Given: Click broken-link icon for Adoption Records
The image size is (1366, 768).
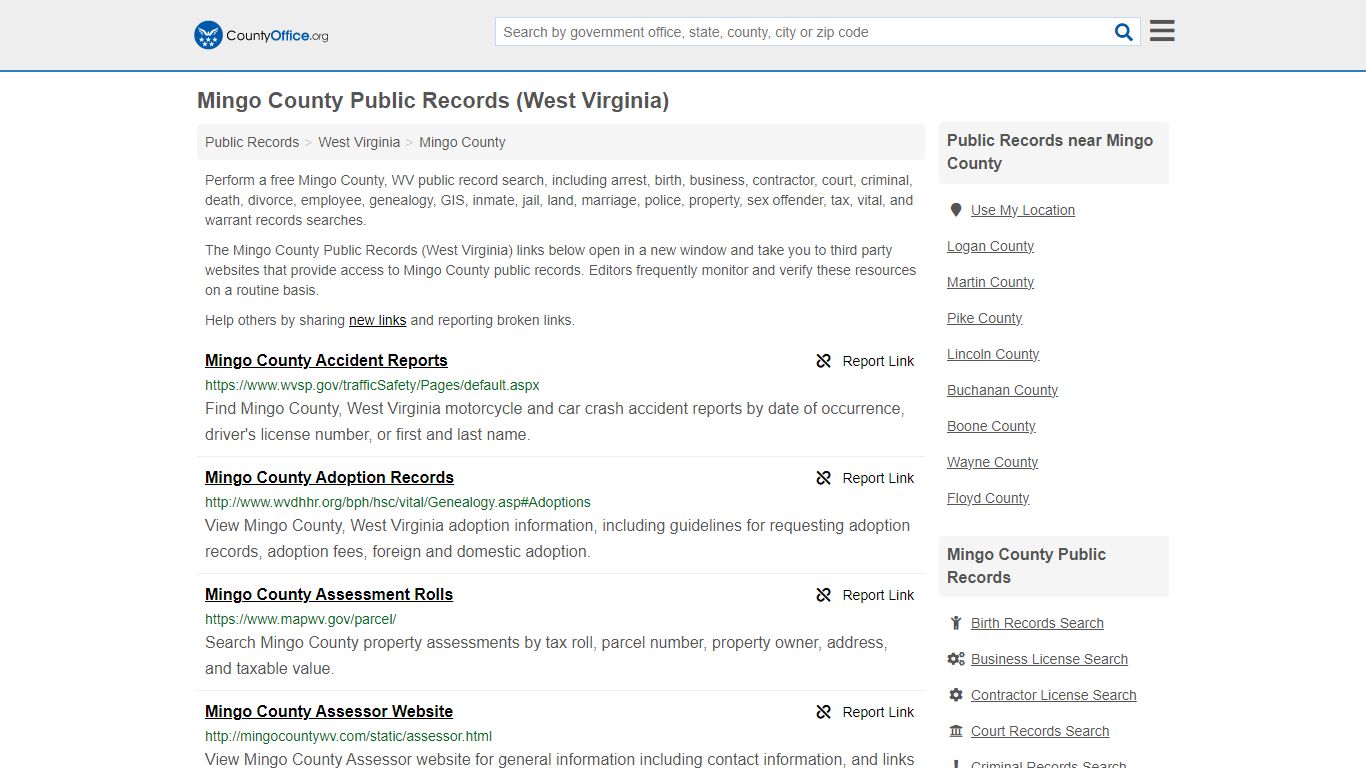Looking at the screenshot, I should tap(824, 478).
